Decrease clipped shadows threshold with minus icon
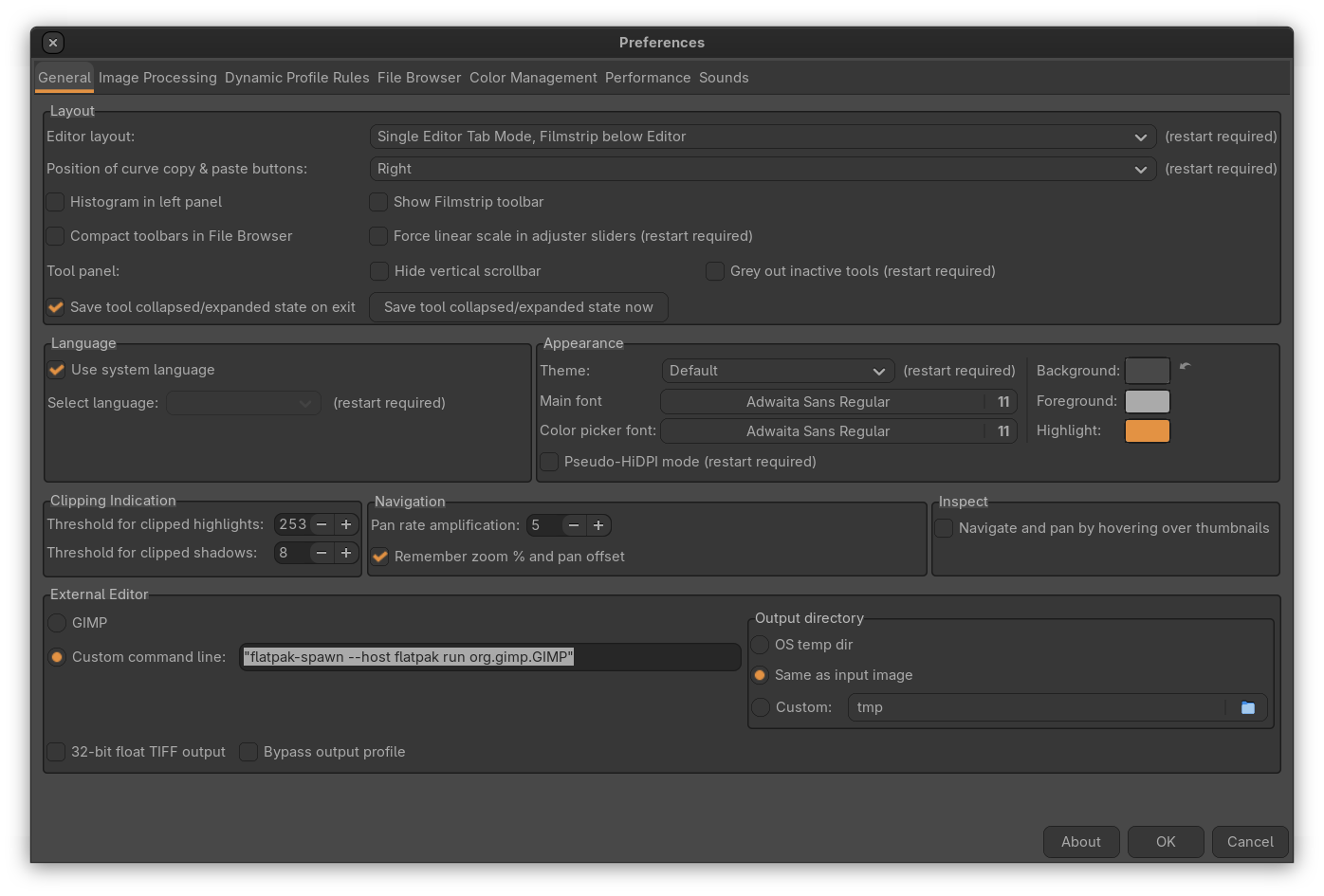 point(322,553)
